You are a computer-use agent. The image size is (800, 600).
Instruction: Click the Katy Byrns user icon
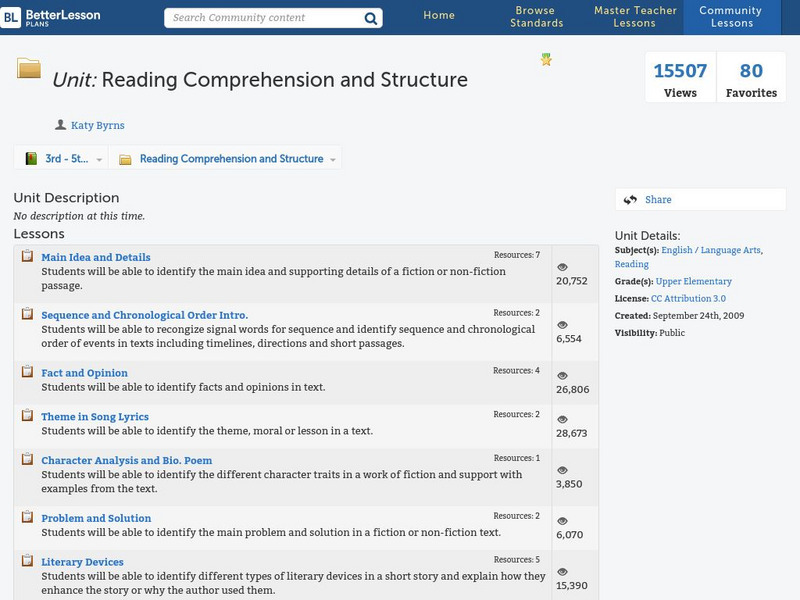coord(60,125)
